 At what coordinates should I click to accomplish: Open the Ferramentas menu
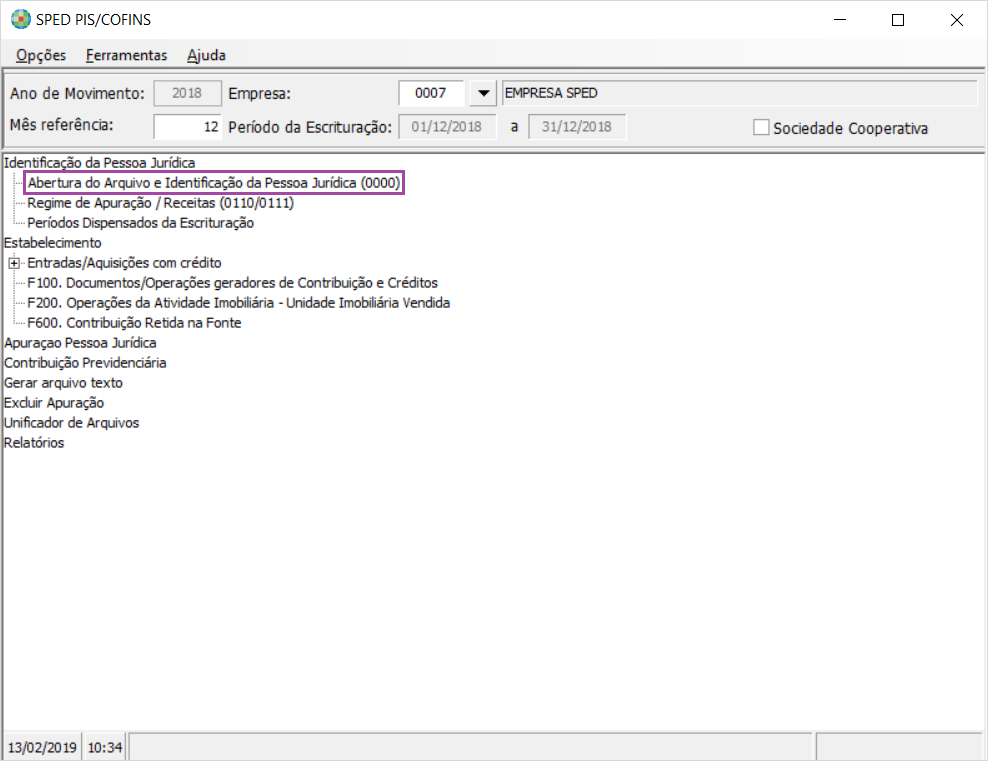[126, 55]
